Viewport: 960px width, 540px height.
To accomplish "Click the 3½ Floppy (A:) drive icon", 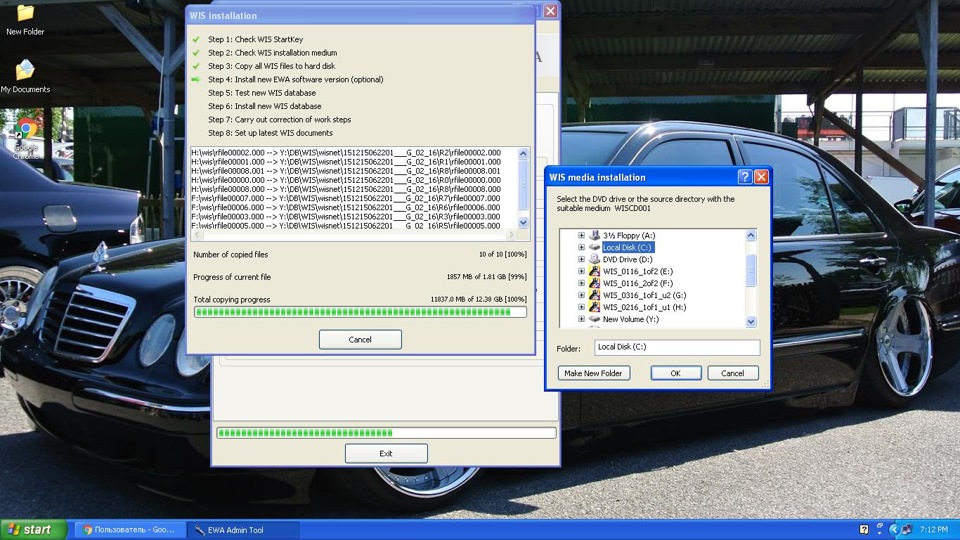I will (594, 235).
